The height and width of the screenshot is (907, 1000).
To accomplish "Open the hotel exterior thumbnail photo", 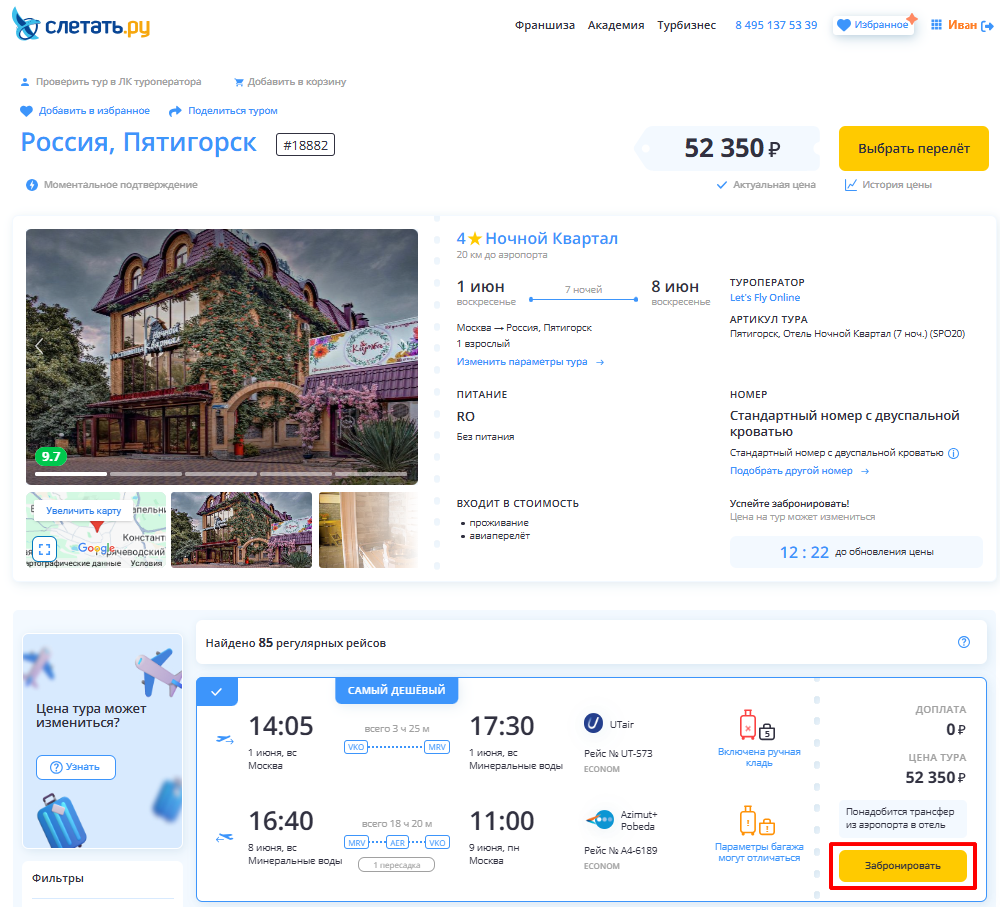I will tap(241, 529).
